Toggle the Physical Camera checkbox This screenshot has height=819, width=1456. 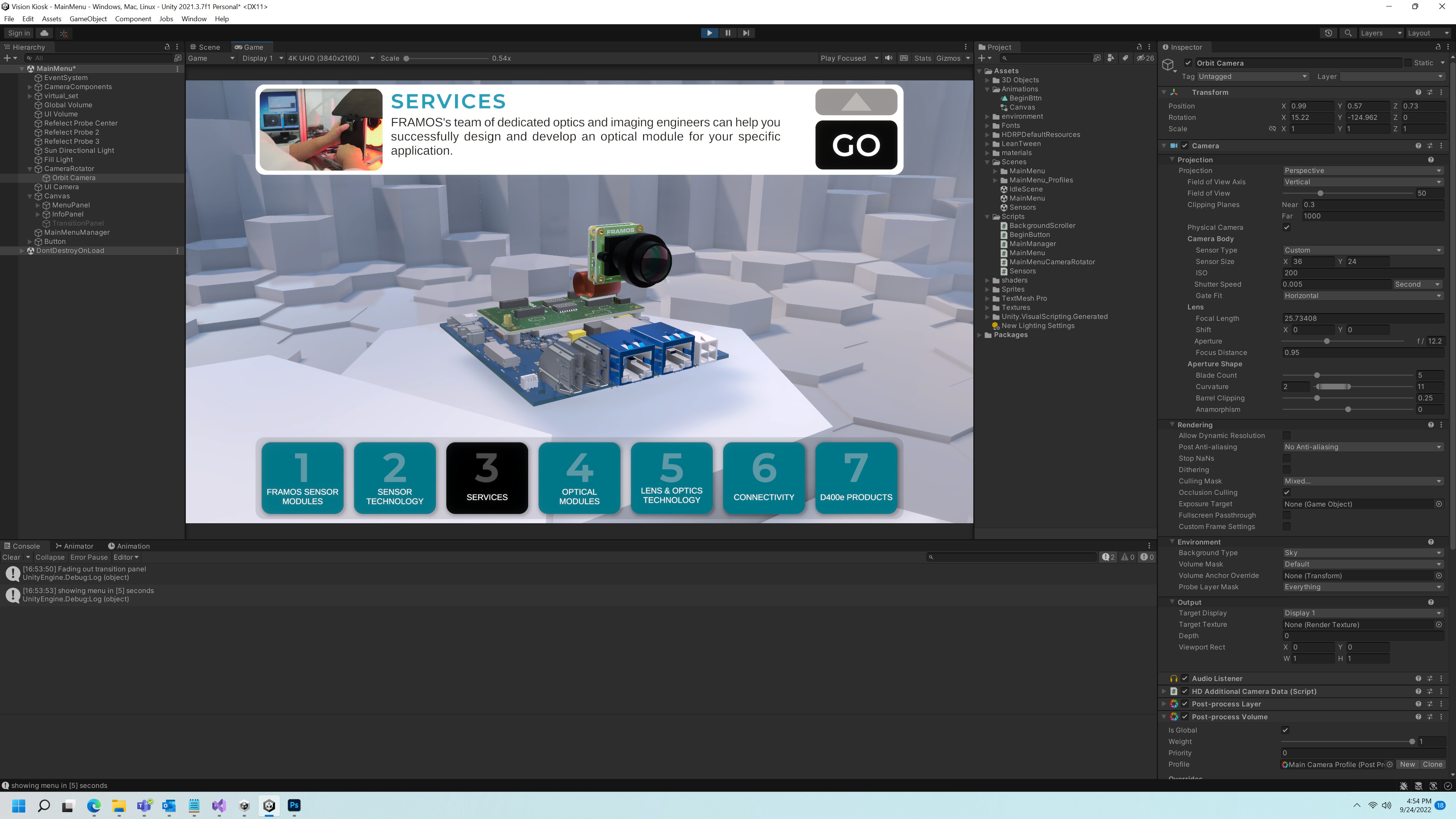pyautogui.click(x=1287, y=227)
